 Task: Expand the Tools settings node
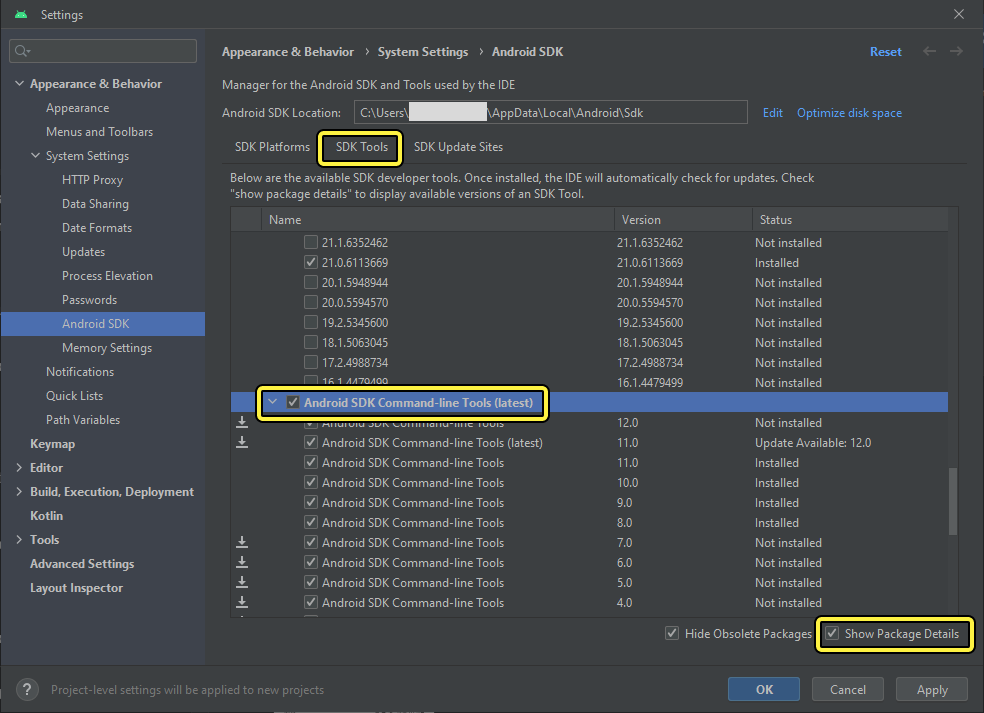pos(19,540)
